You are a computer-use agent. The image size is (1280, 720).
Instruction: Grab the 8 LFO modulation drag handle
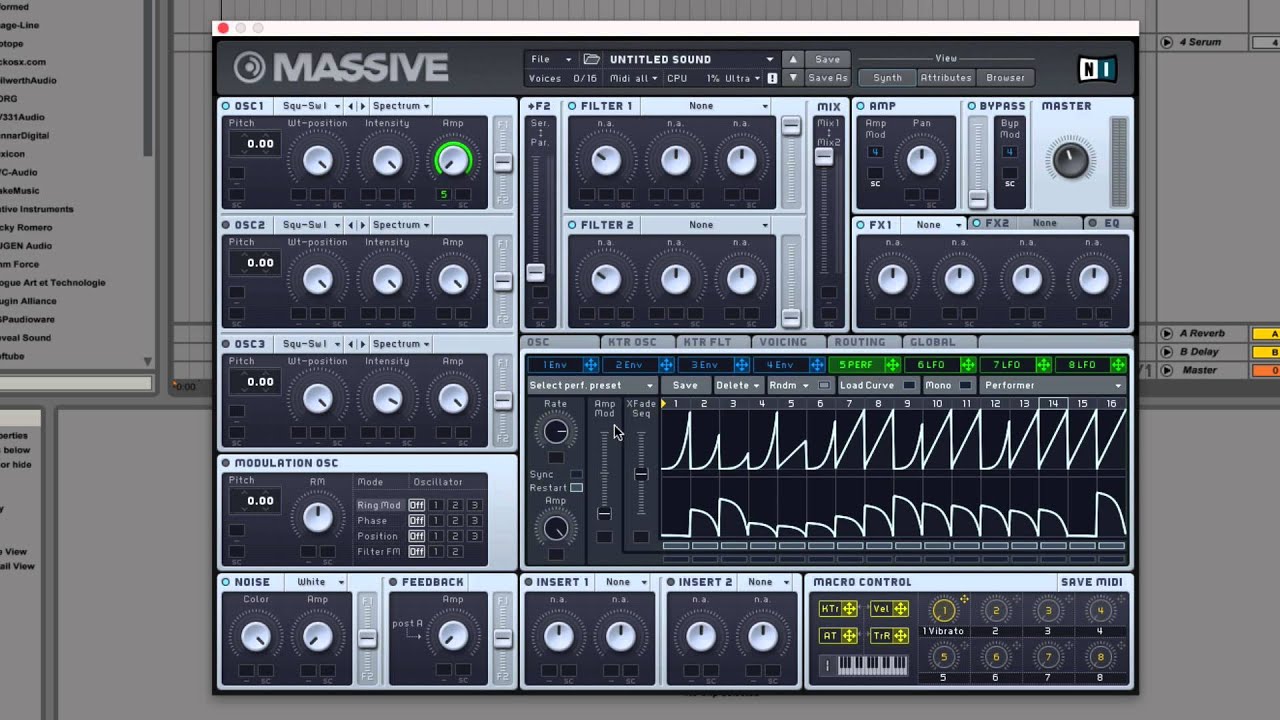[1117, 365]
